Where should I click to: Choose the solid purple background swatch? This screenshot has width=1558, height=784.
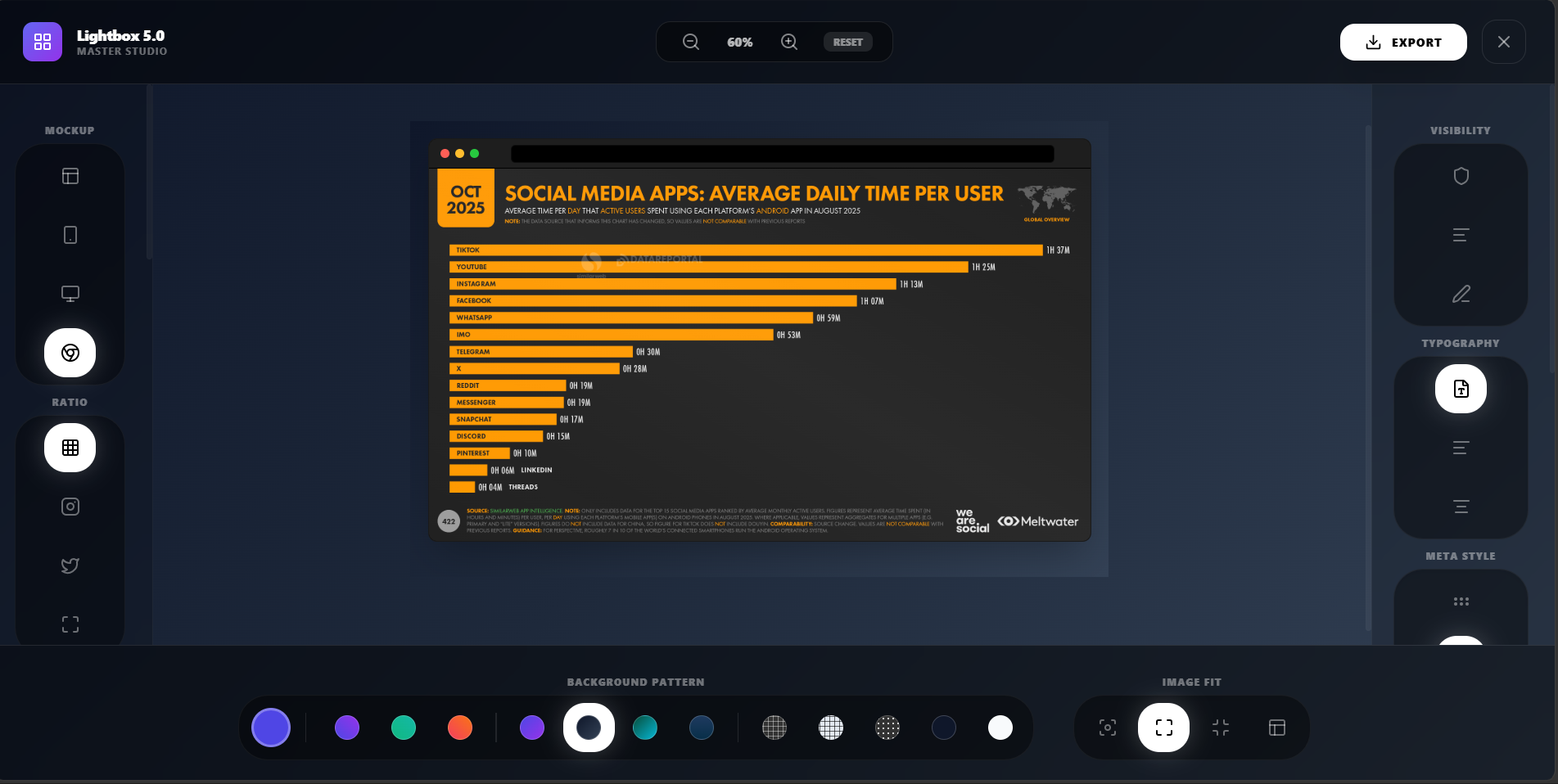coord(347,728)
